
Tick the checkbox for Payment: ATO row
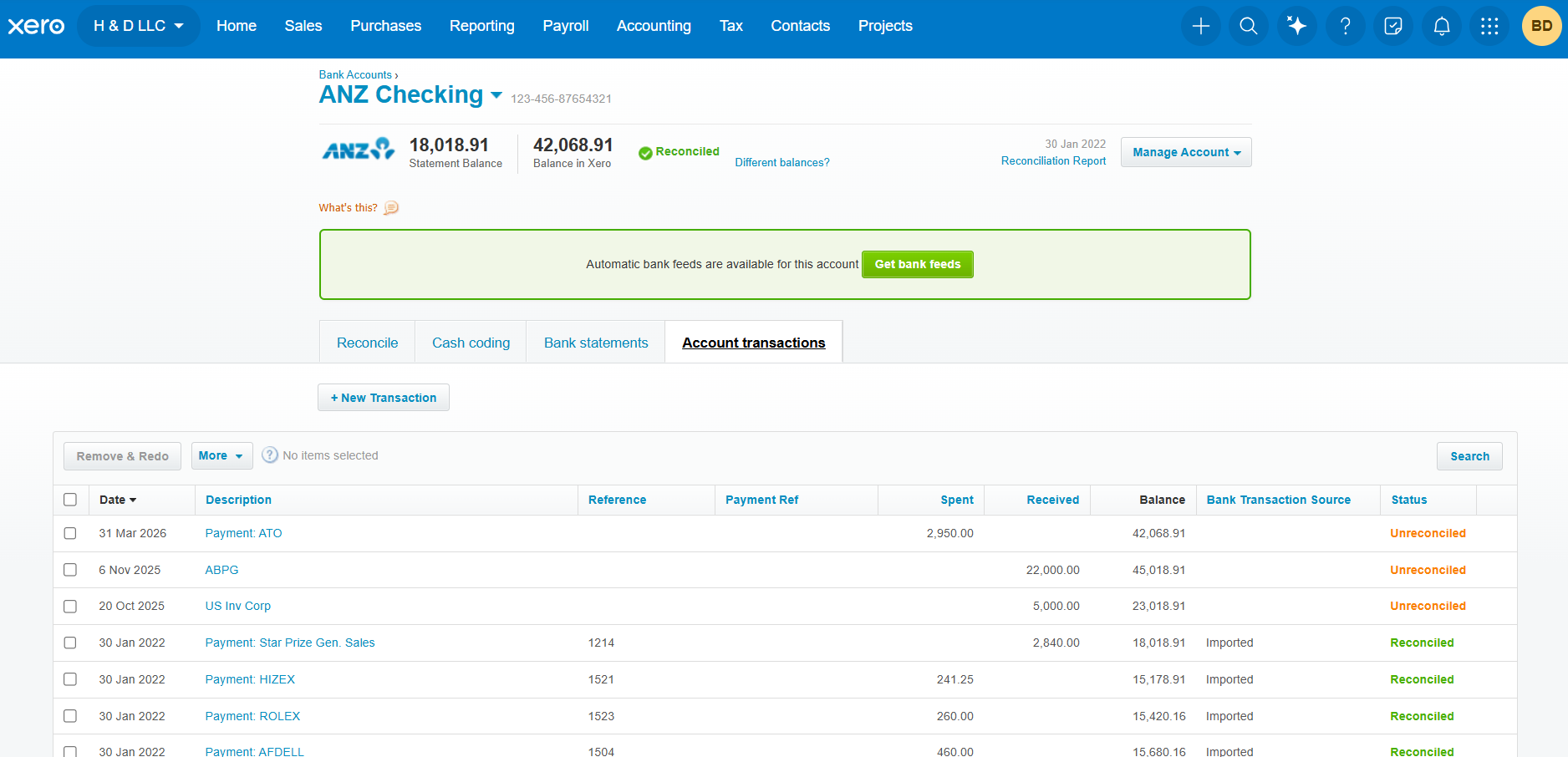point(70,533)
